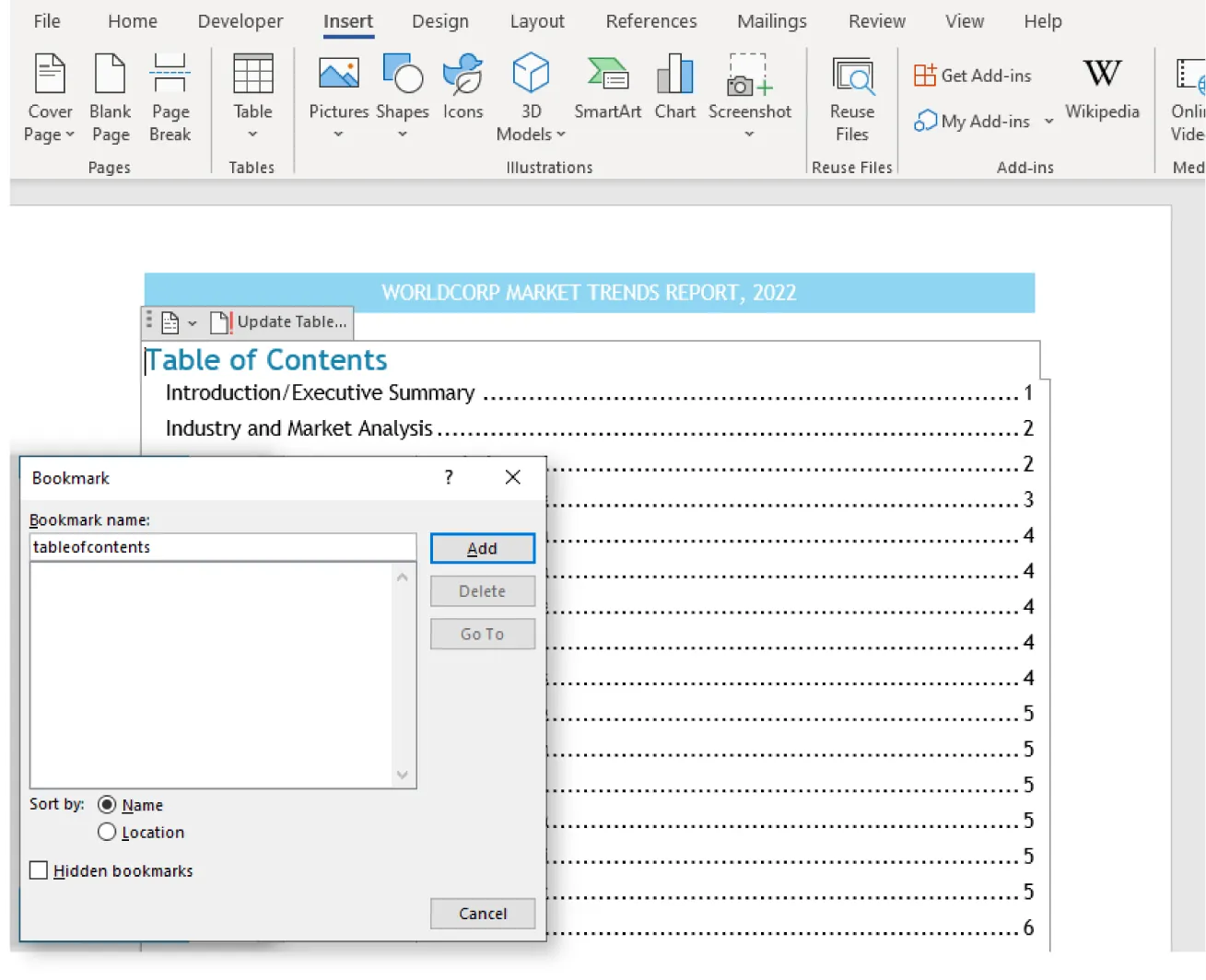The height and width of the screenshot is (980, 1206).
Task: Switch to the References ribbon tab
Action: pyautogui.click(x=650, y=20)
